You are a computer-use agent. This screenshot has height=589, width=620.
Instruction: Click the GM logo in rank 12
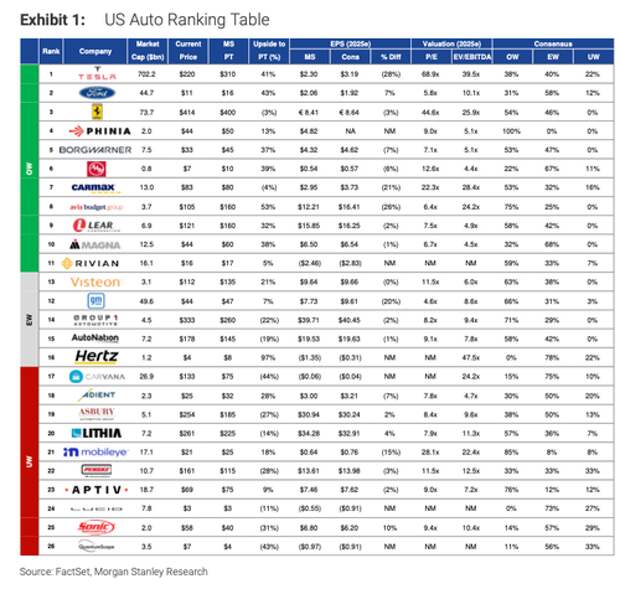96,301
